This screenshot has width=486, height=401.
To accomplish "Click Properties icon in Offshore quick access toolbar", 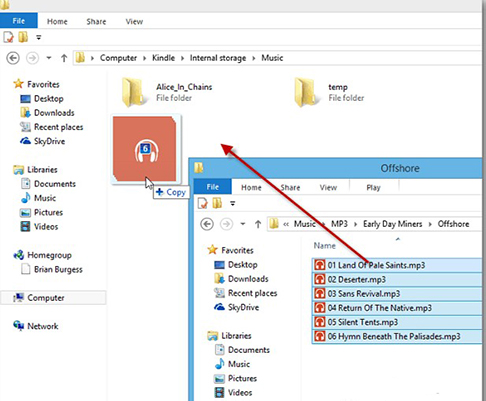I will pos(203,203).
